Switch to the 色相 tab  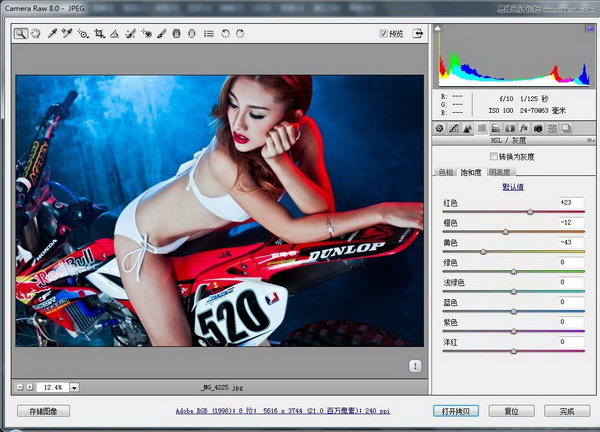[x=446, y=172]
